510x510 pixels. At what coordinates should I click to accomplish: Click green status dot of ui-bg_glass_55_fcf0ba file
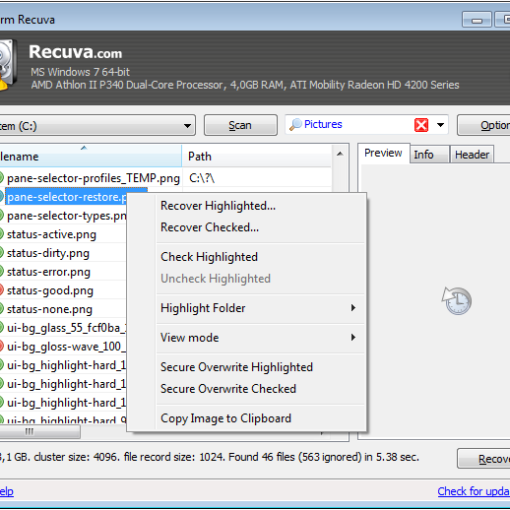pyautogui.click(x=1, y=328)
